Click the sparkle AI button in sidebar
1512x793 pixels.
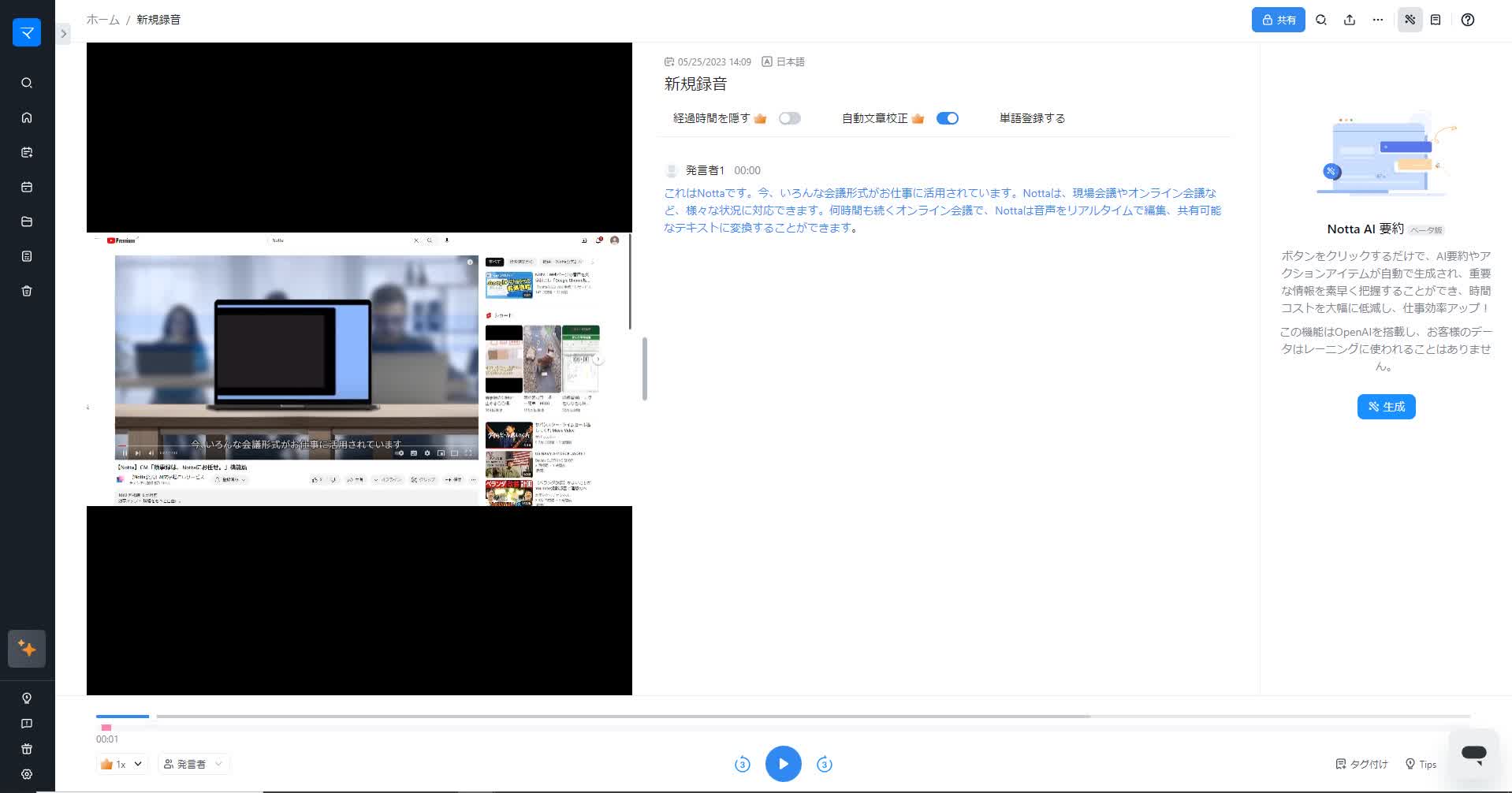27,649
